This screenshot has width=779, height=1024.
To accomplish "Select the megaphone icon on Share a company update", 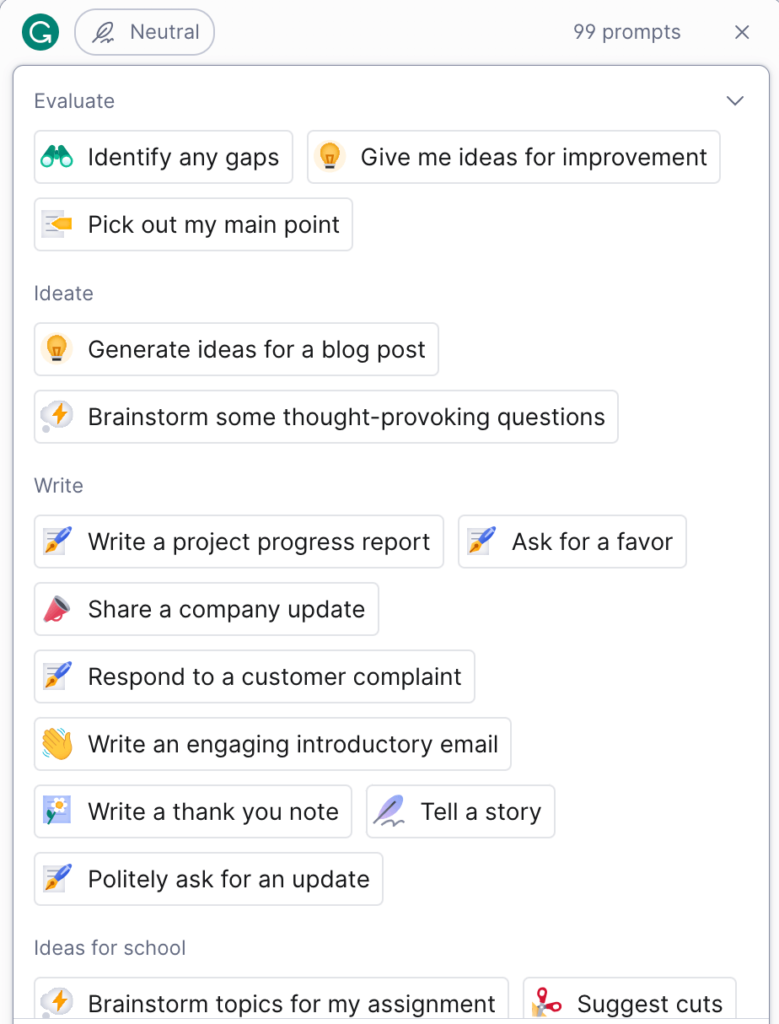I will (57, 609).
